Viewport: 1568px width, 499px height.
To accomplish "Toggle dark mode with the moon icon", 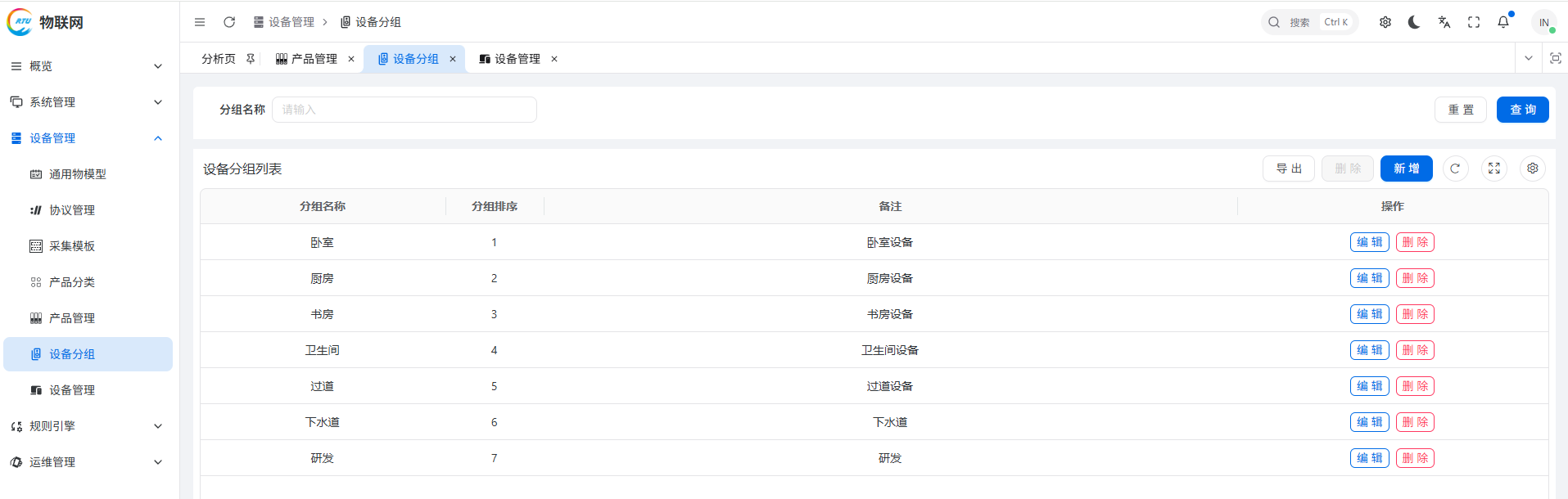I will pos(1414,22).
